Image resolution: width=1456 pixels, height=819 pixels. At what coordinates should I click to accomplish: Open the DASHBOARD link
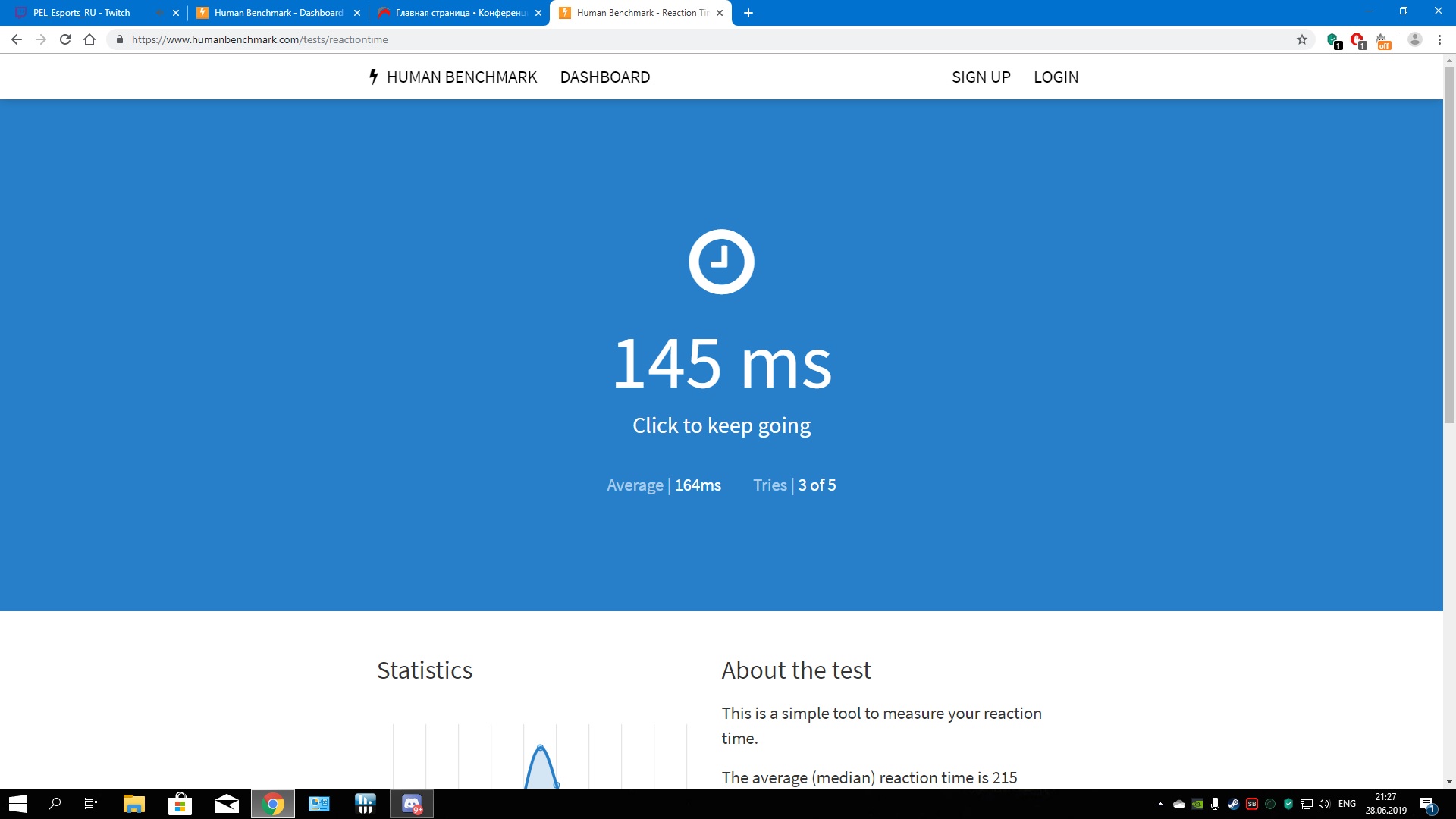pos(604,77)
